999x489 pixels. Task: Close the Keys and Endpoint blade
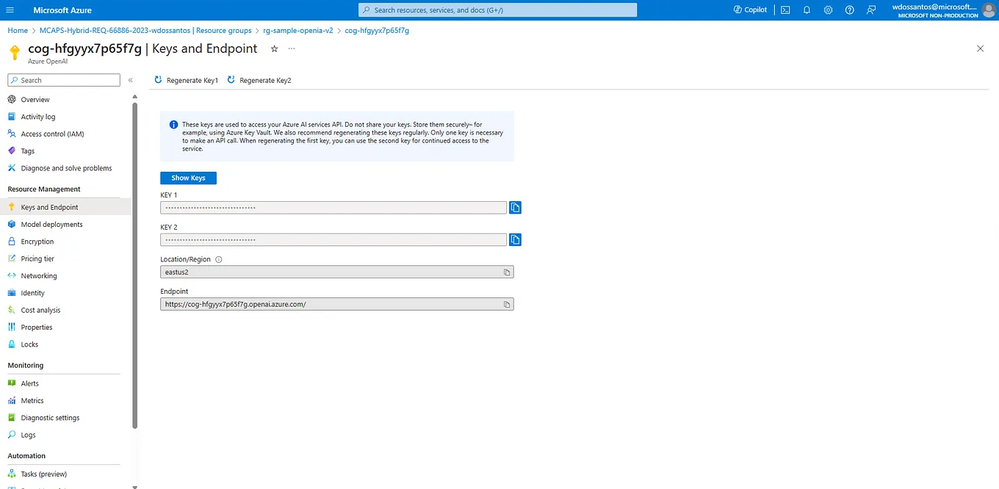tap(981, 48)
